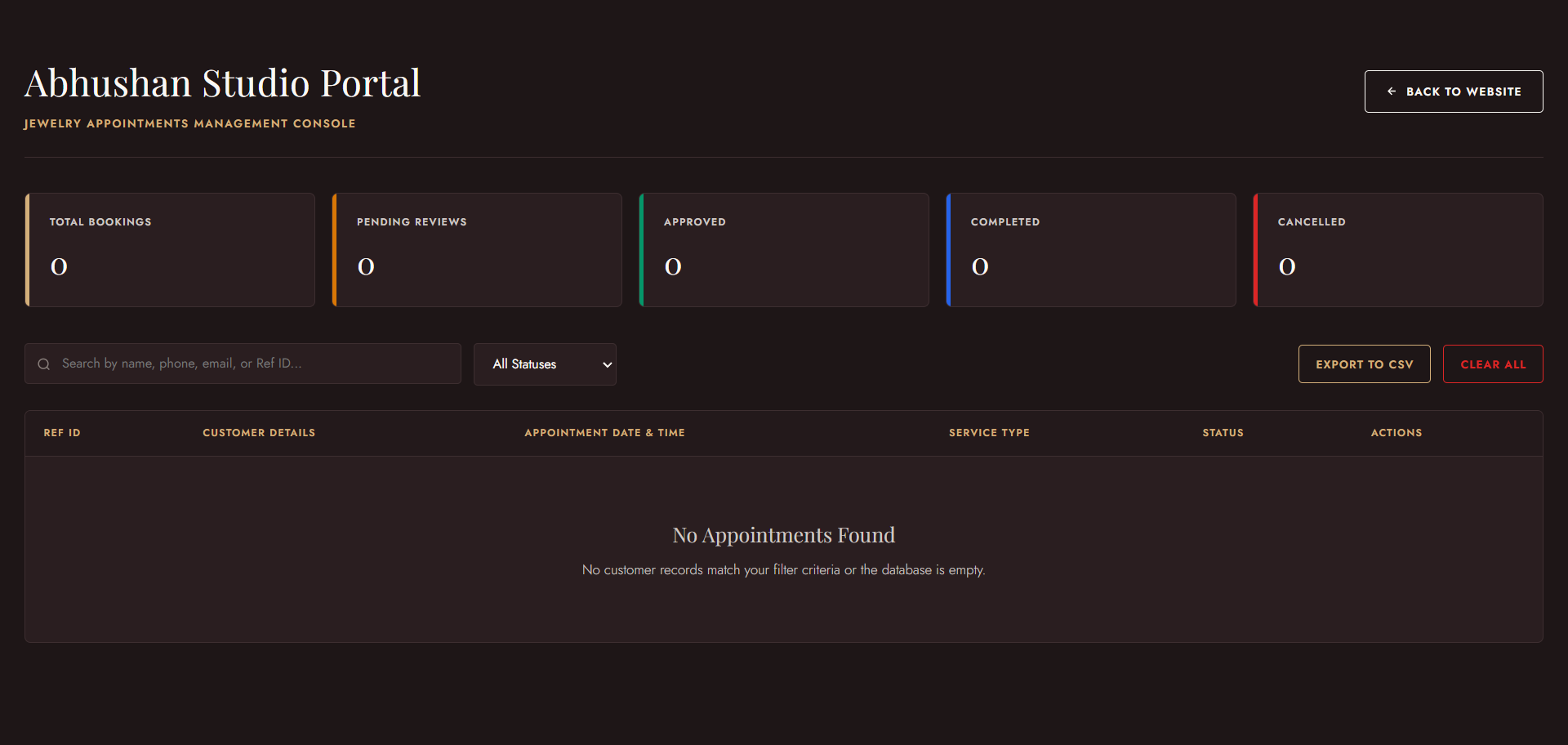Click the No Appointments Found message

pyautogui.click(x=784, y=535)
